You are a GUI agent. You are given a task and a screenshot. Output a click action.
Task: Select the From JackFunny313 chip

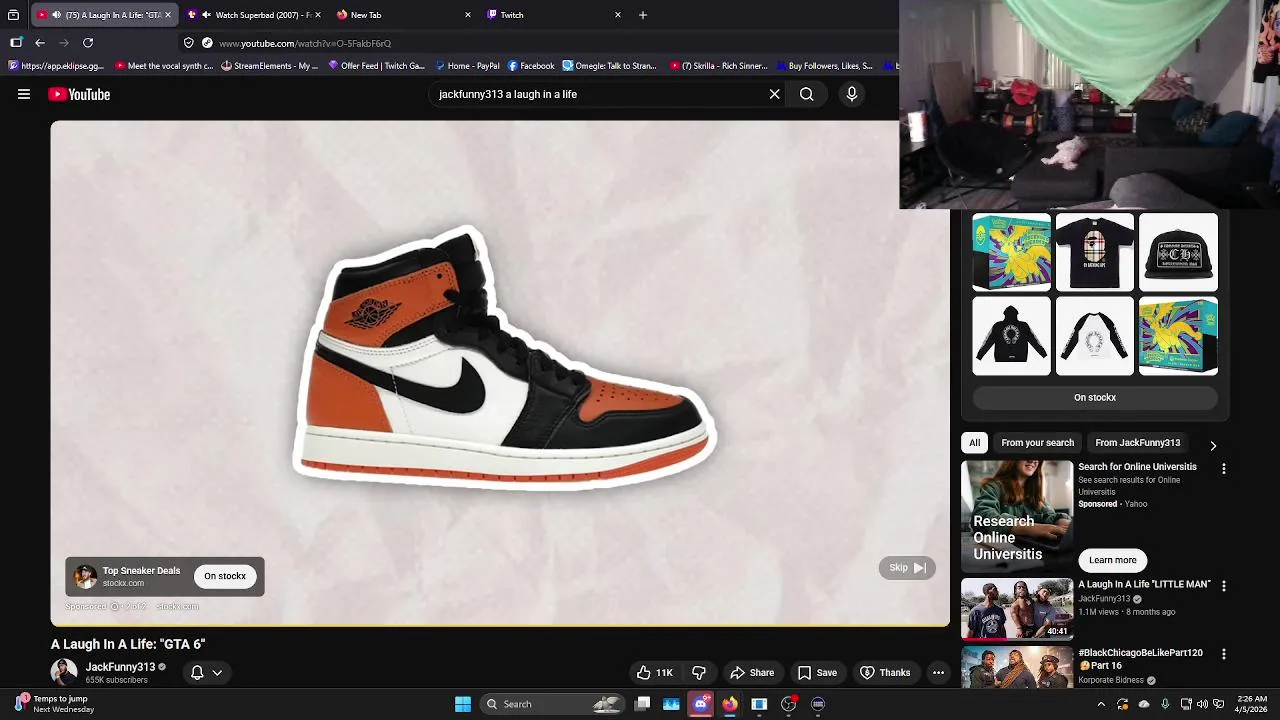(1137, 443)
